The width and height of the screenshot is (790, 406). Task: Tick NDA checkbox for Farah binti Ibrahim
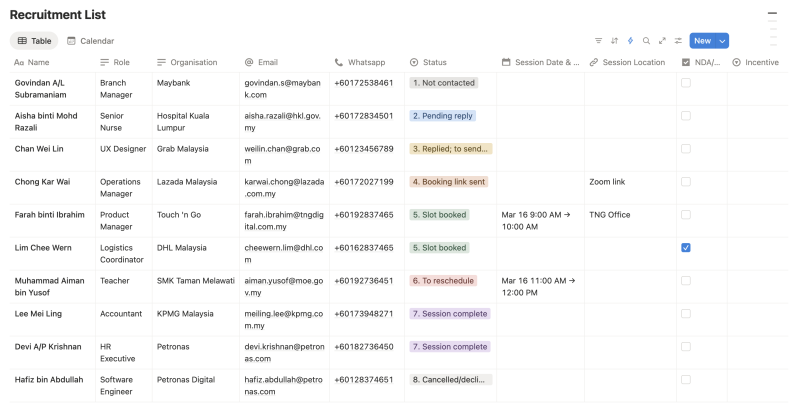686,214
